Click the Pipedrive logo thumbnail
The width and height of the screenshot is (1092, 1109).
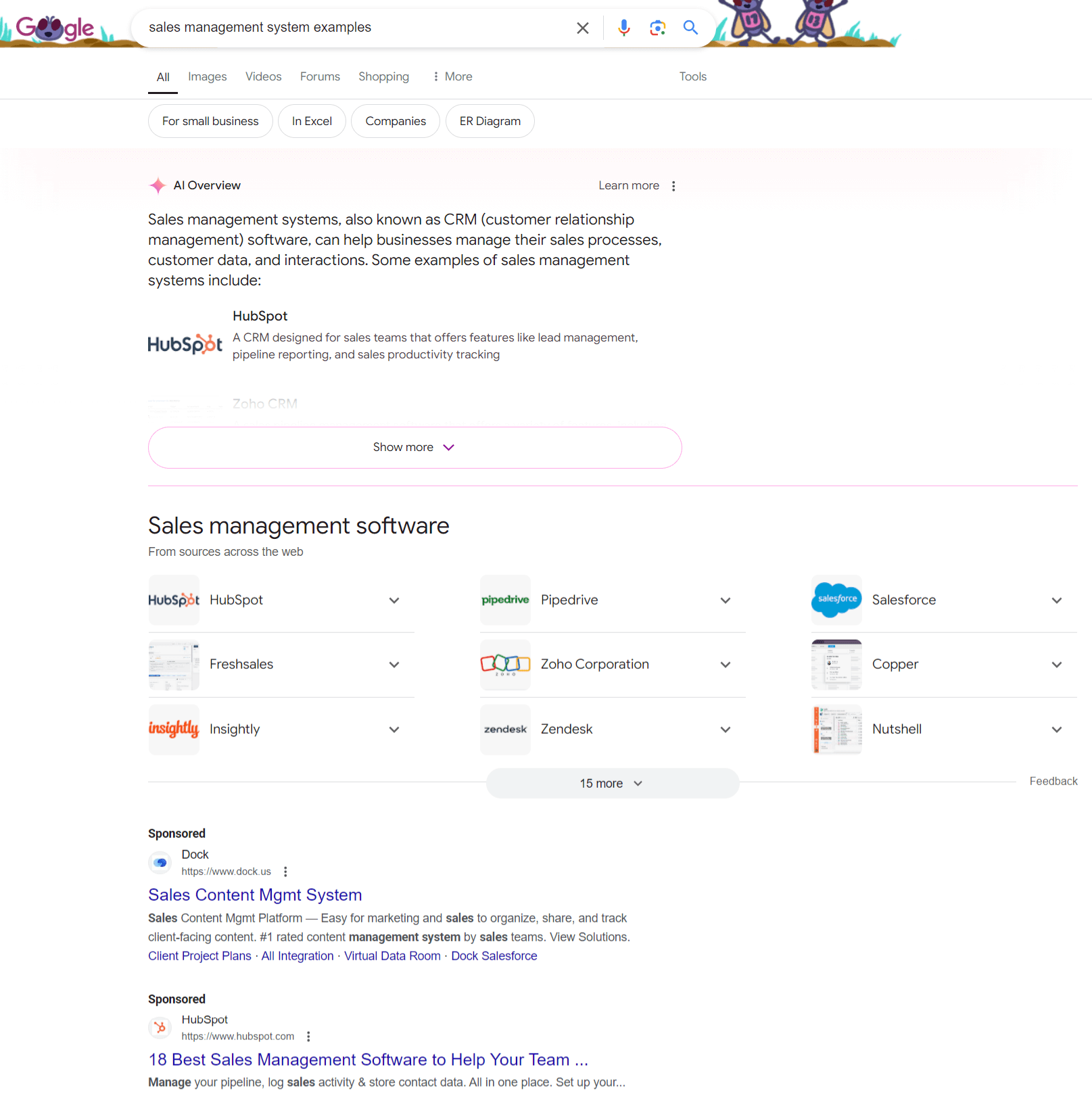pos(505,600)
